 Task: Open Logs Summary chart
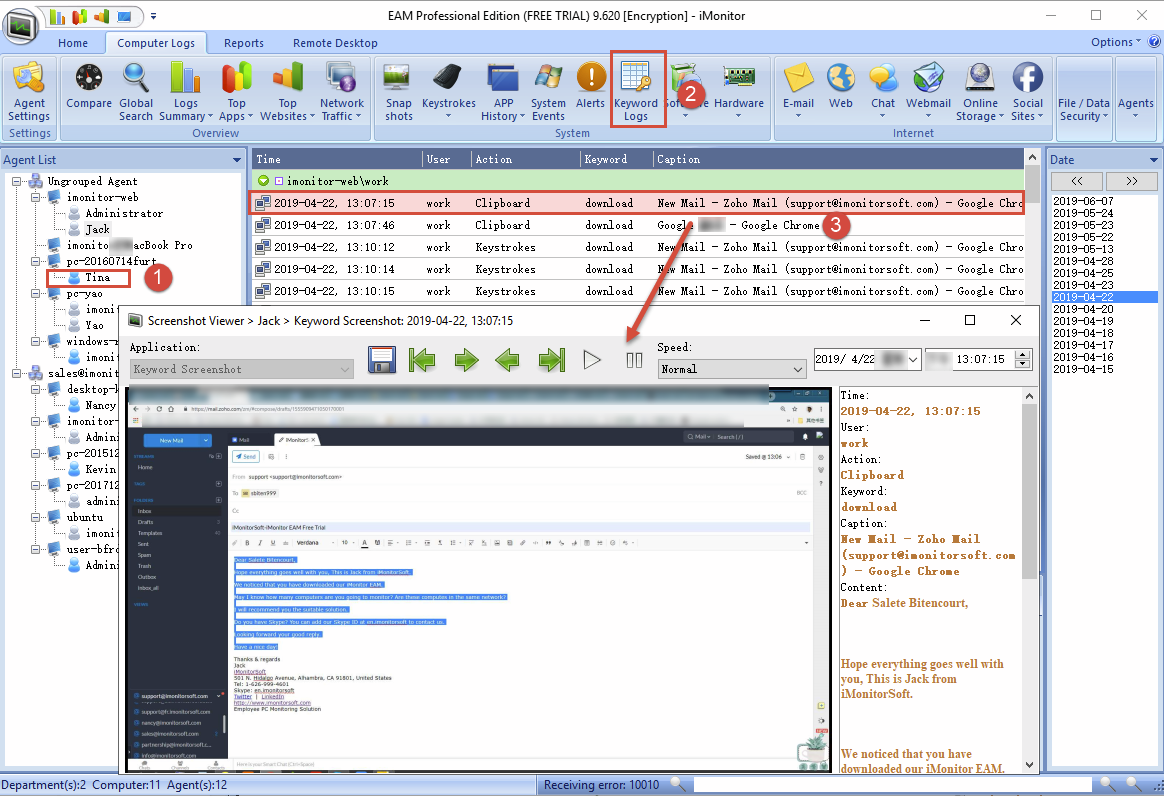[186, 92]
